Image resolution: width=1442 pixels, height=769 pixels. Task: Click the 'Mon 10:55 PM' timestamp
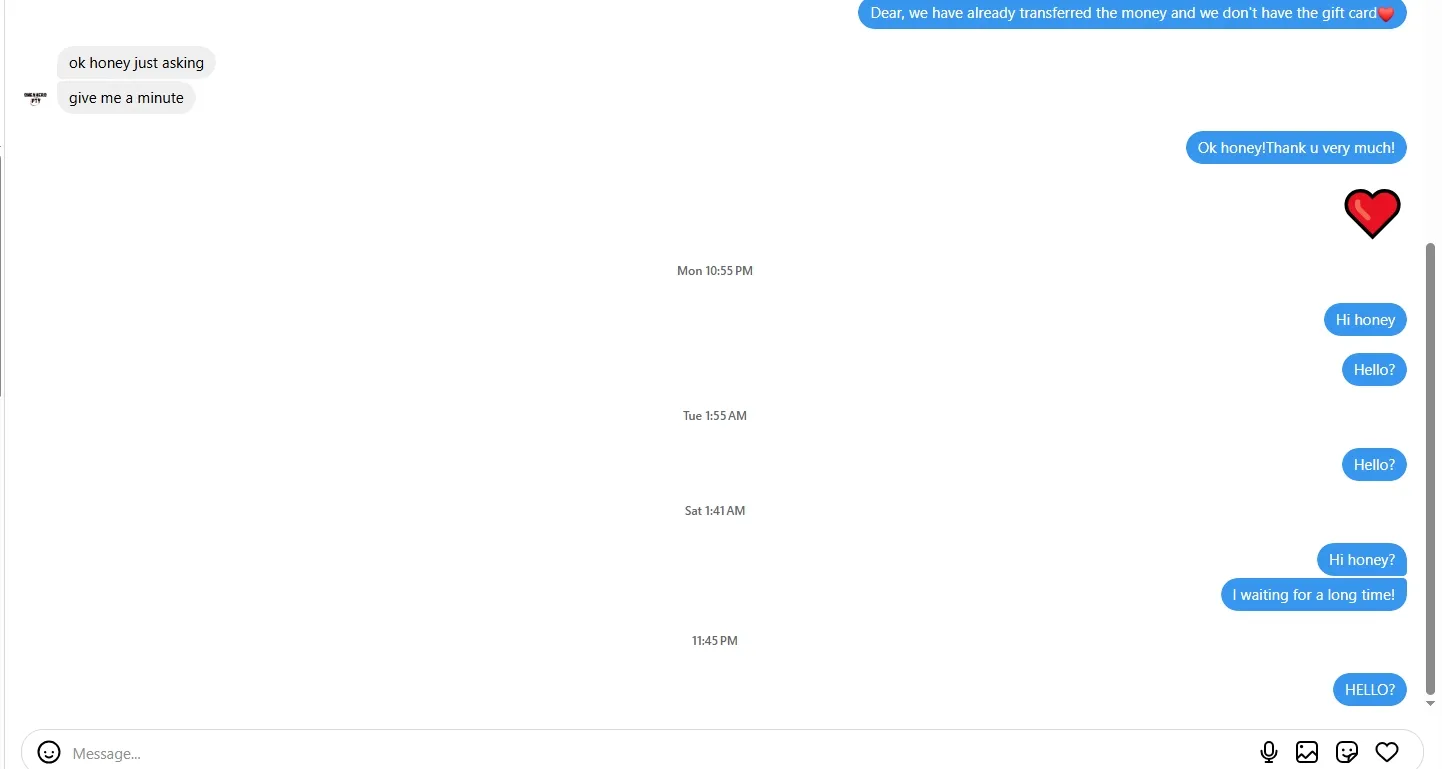click(715, 271)
